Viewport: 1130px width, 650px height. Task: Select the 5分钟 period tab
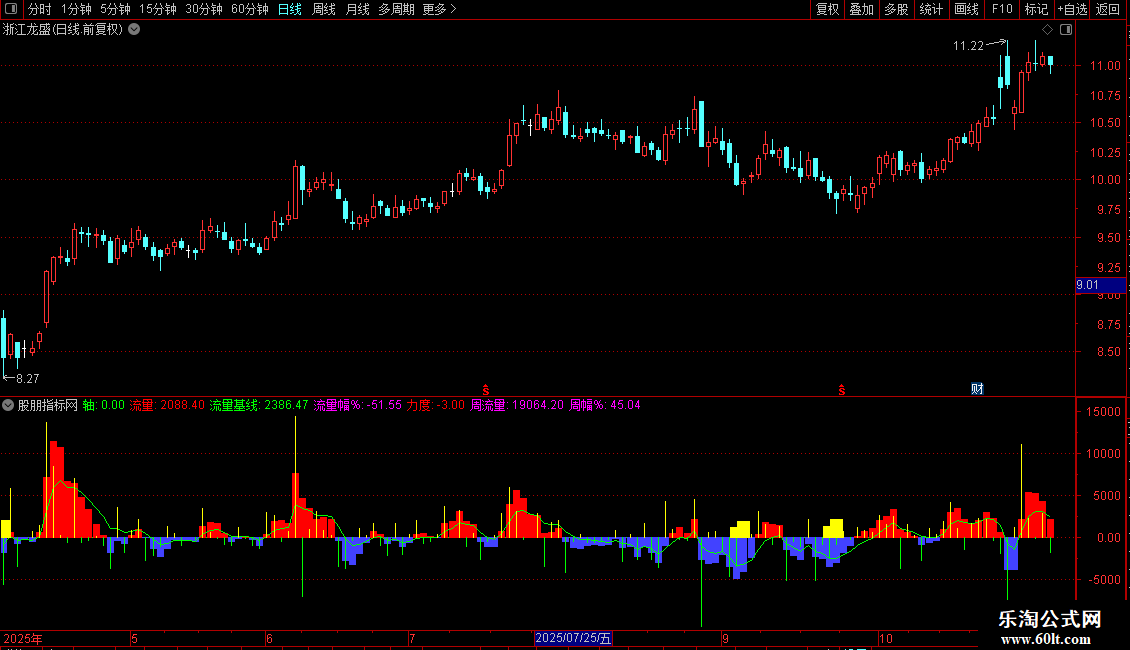115,9
